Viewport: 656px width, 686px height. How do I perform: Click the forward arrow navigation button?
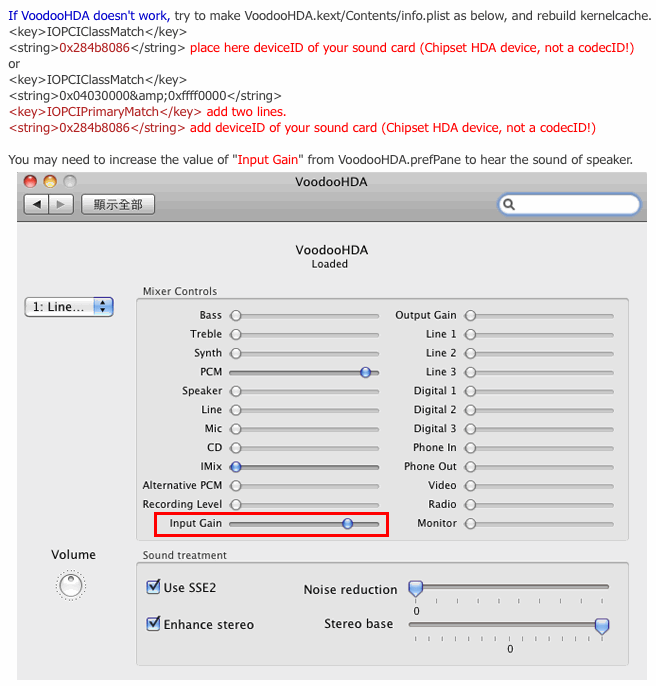click(x=61, y=204)
